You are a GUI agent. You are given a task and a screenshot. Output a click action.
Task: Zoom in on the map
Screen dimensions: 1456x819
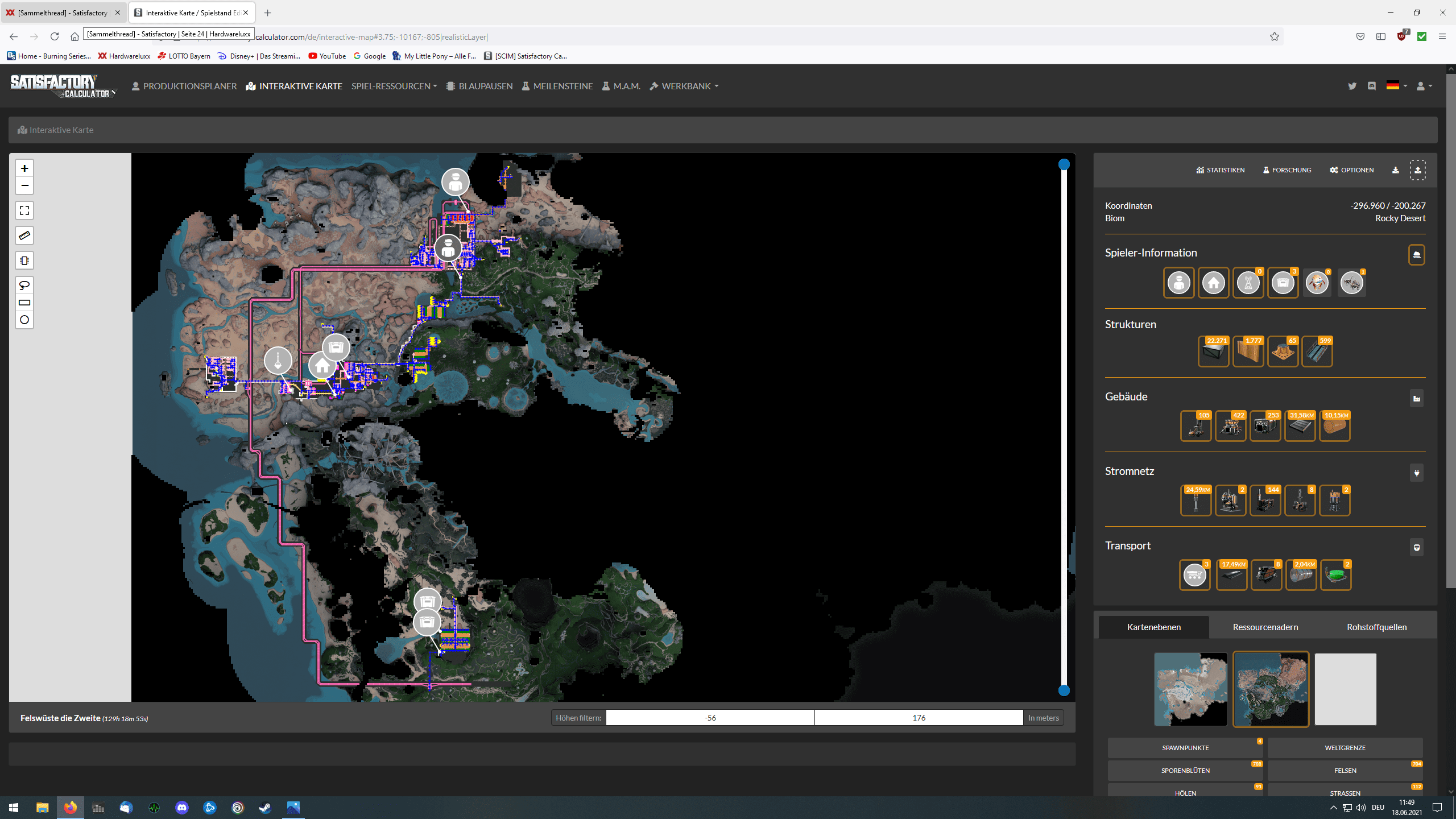pos(24,168)
